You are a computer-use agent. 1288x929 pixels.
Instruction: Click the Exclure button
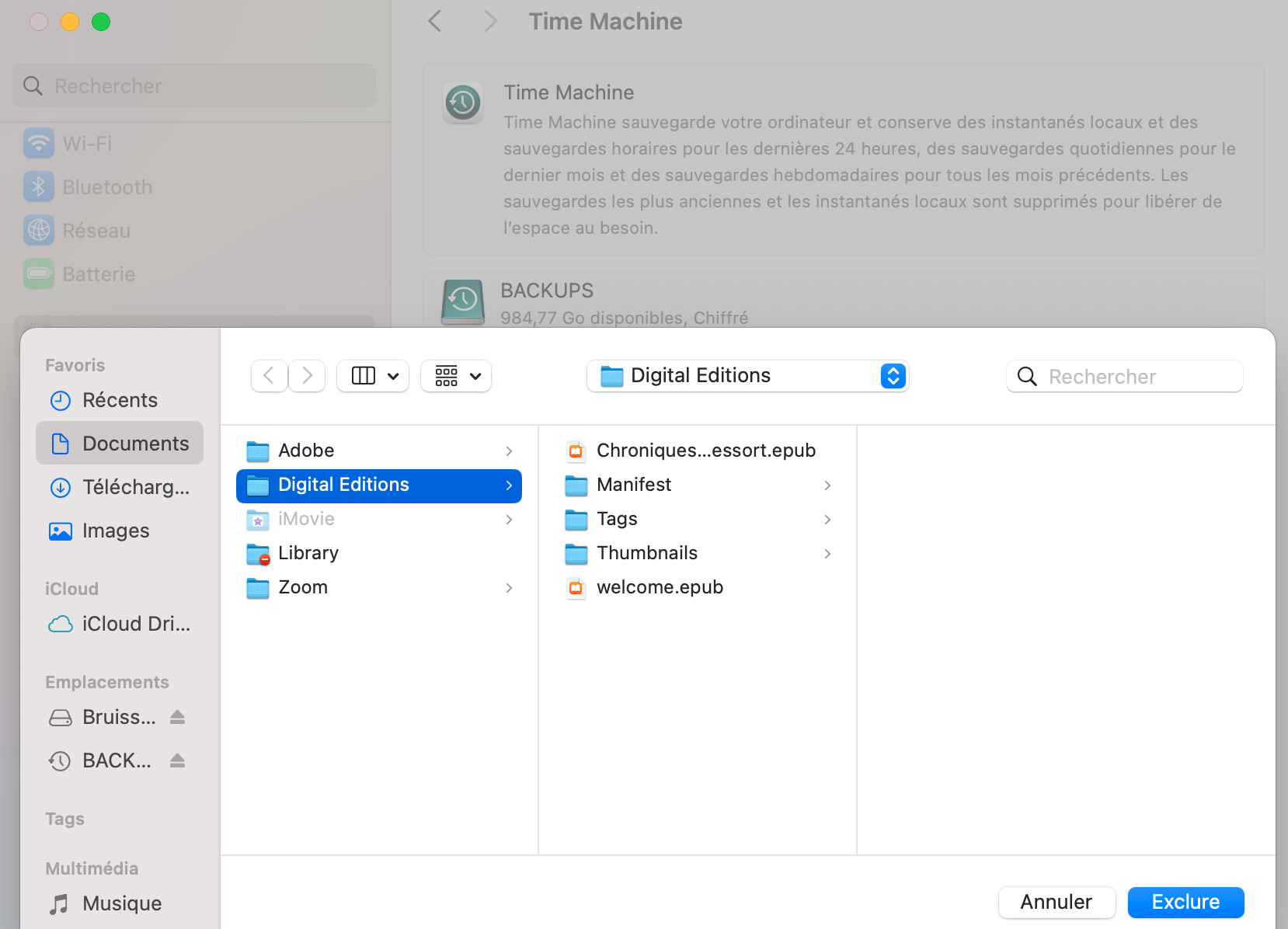1185,903
